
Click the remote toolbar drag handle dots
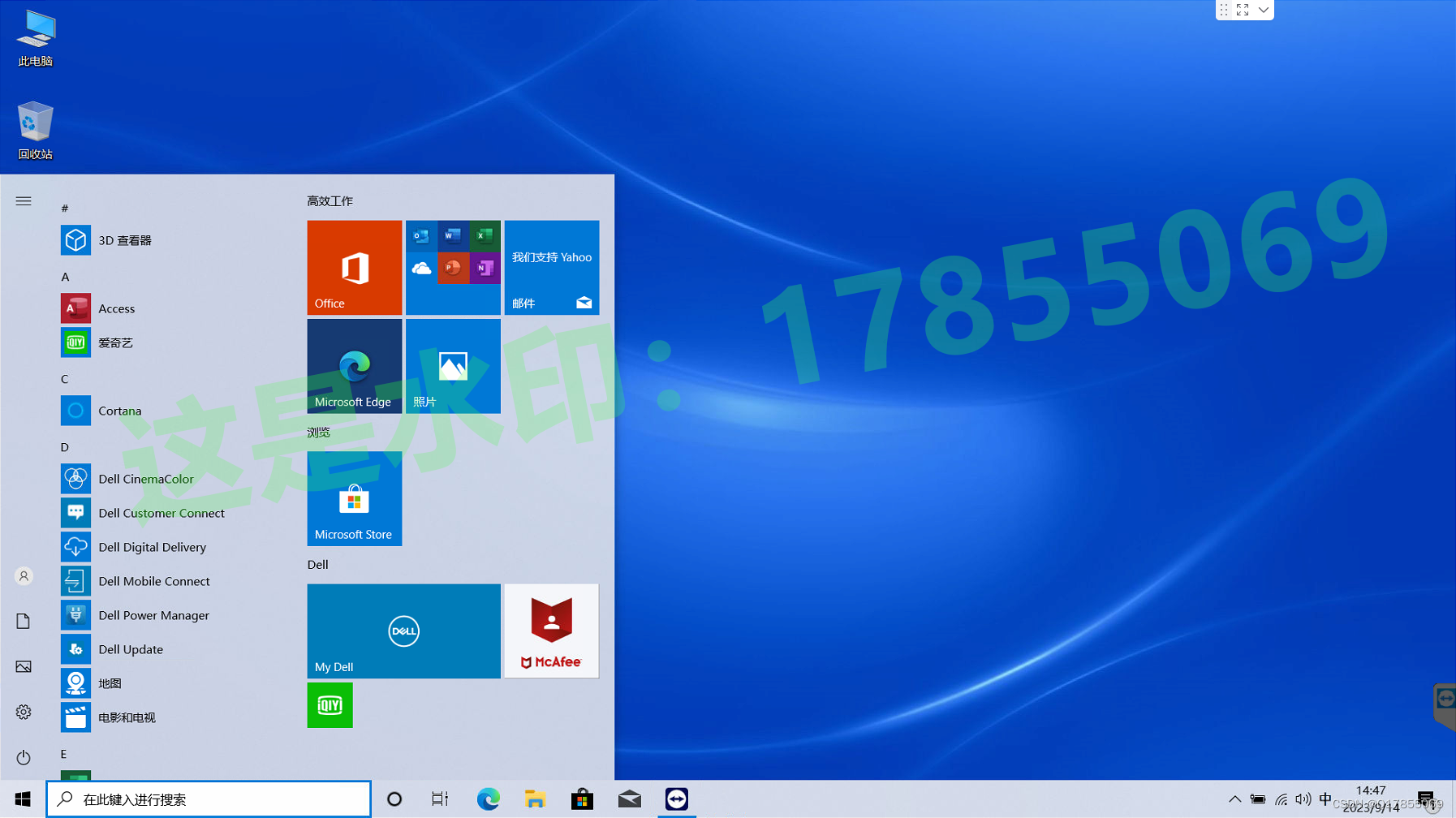(1224, 10)
